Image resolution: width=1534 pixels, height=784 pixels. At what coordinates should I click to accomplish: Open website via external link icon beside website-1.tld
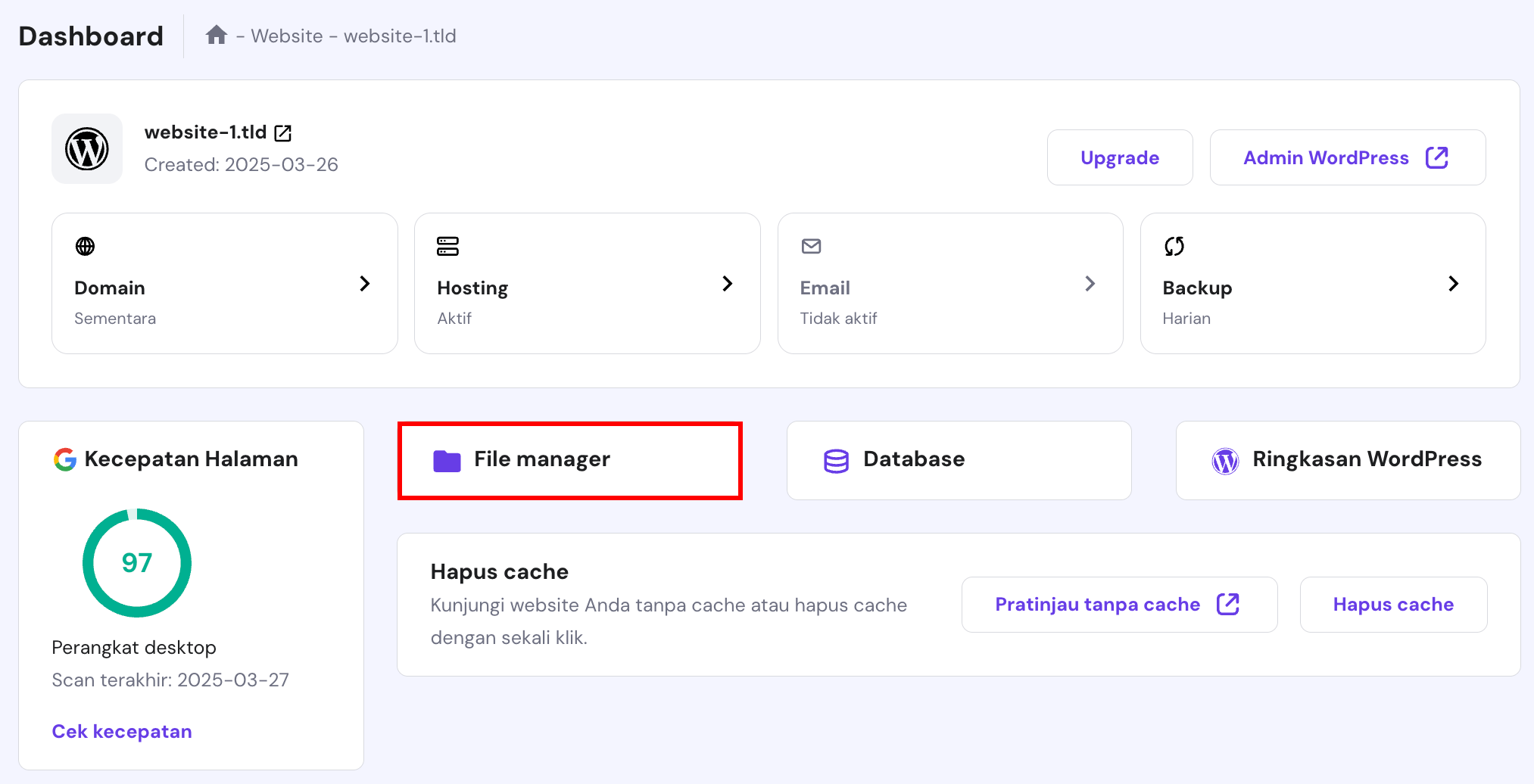click(x=282, y=132)
